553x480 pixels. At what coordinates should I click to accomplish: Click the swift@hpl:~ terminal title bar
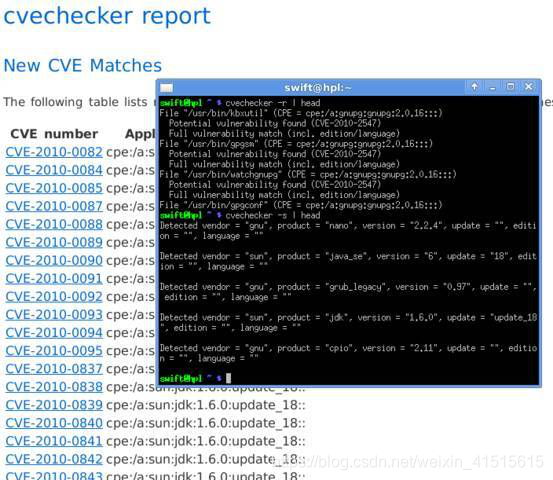pyautogui.click(x=318, y=87)
